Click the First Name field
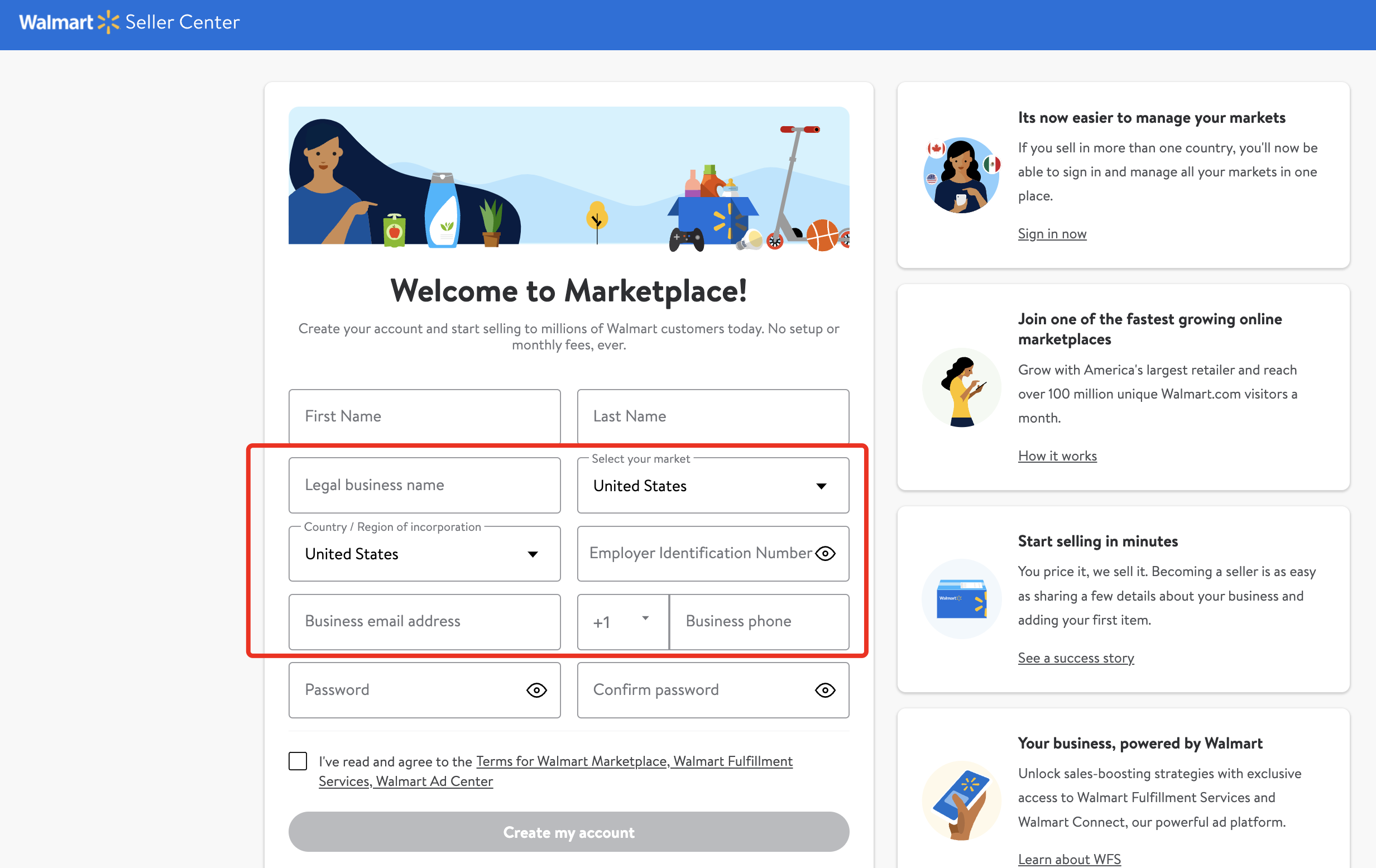The width and height of the screenshot is (1376, 868). [425, 416]
